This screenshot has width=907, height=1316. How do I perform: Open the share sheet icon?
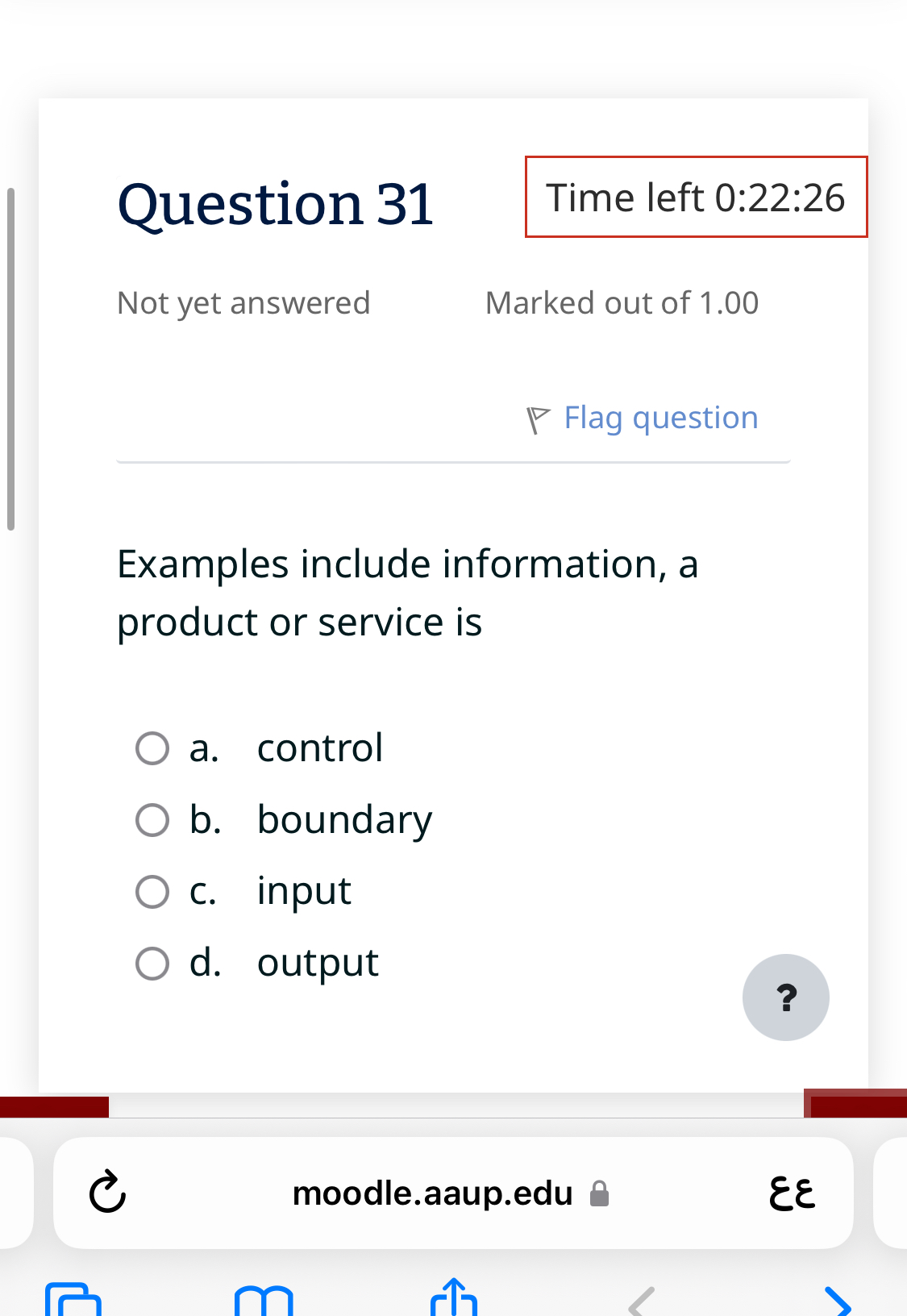click(x=453, y=1298)
